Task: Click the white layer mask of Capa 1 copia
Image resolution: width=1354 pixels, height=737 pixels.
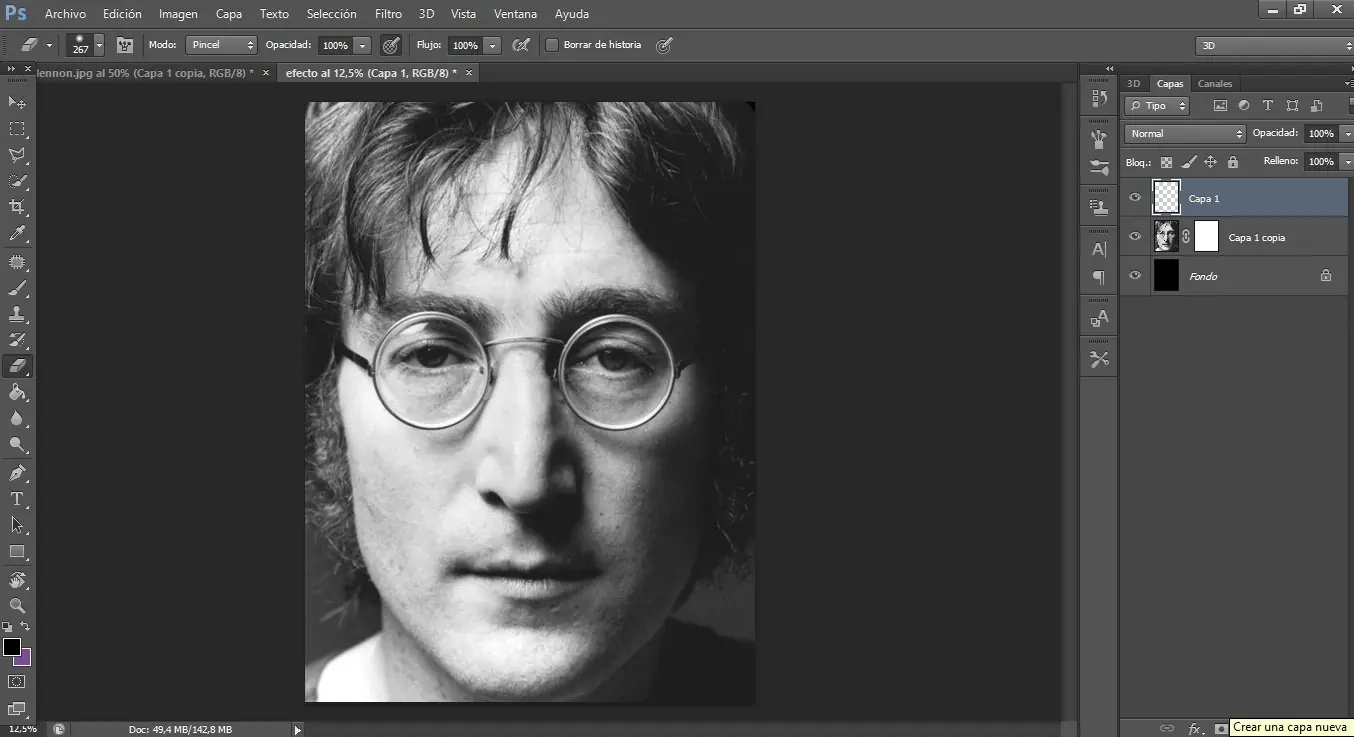Action: click(1206, 236)
